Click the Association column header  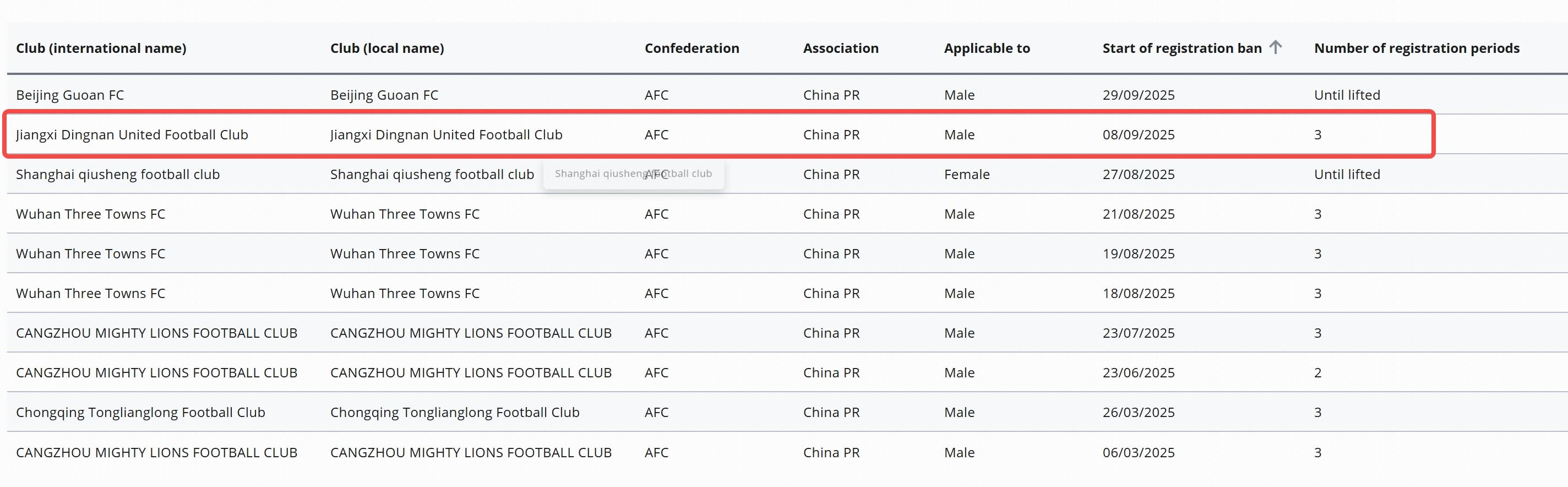[x=840, y=48]
